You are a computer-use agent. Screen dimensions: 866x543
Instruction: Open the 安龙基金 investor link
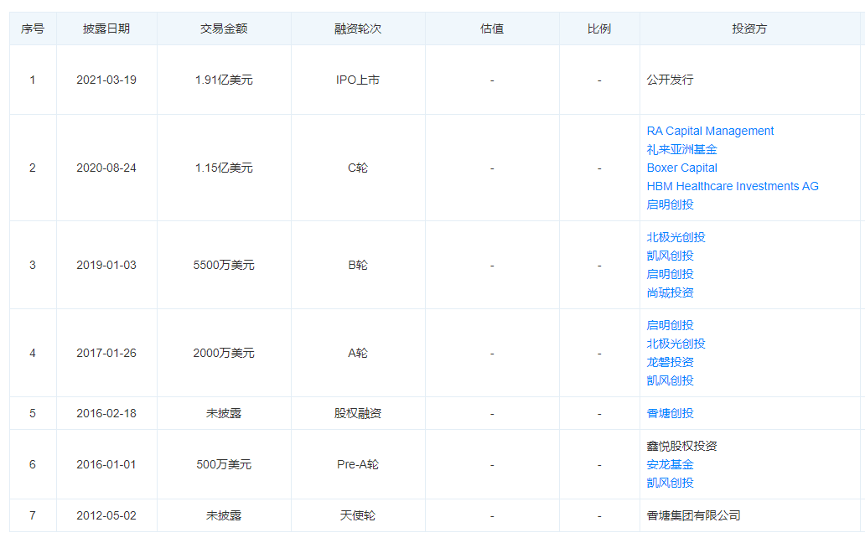point(670,464)
